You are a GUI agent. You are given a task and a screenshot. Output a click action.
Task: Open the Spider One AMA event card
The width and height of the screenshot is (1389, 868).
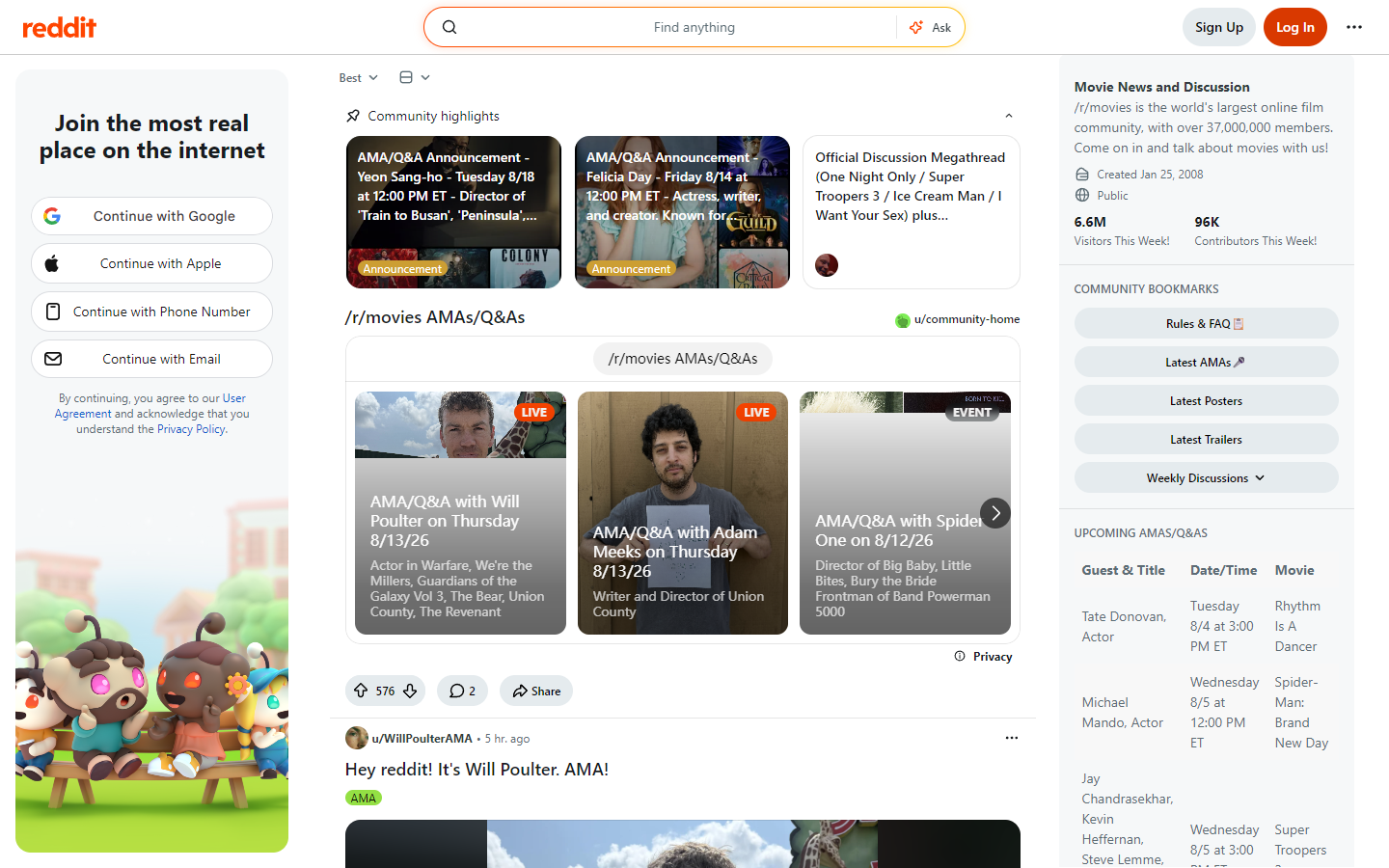[x=905, y=513]
